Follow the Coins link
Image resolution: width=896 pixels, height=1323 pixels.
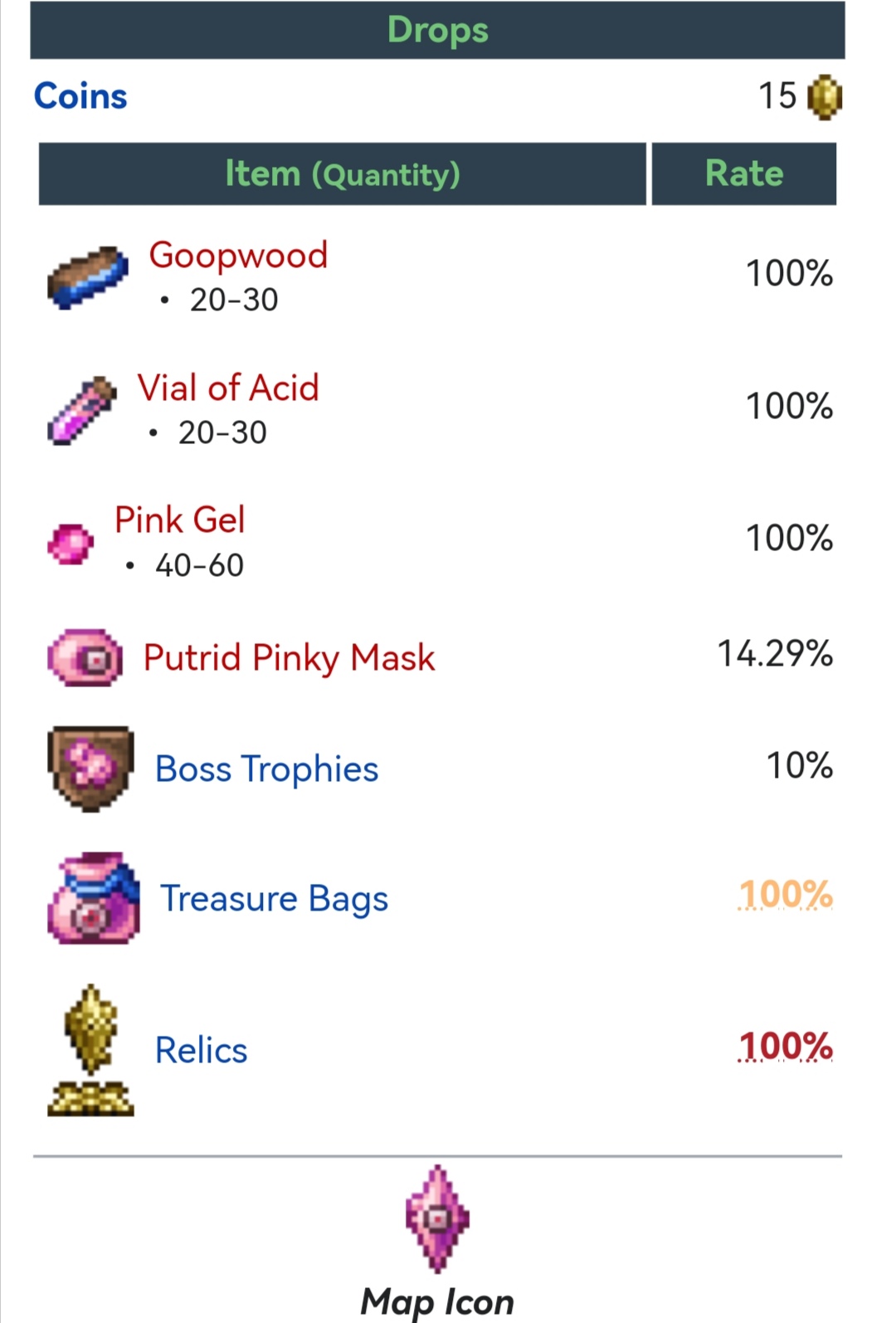(x=80, y=96)
